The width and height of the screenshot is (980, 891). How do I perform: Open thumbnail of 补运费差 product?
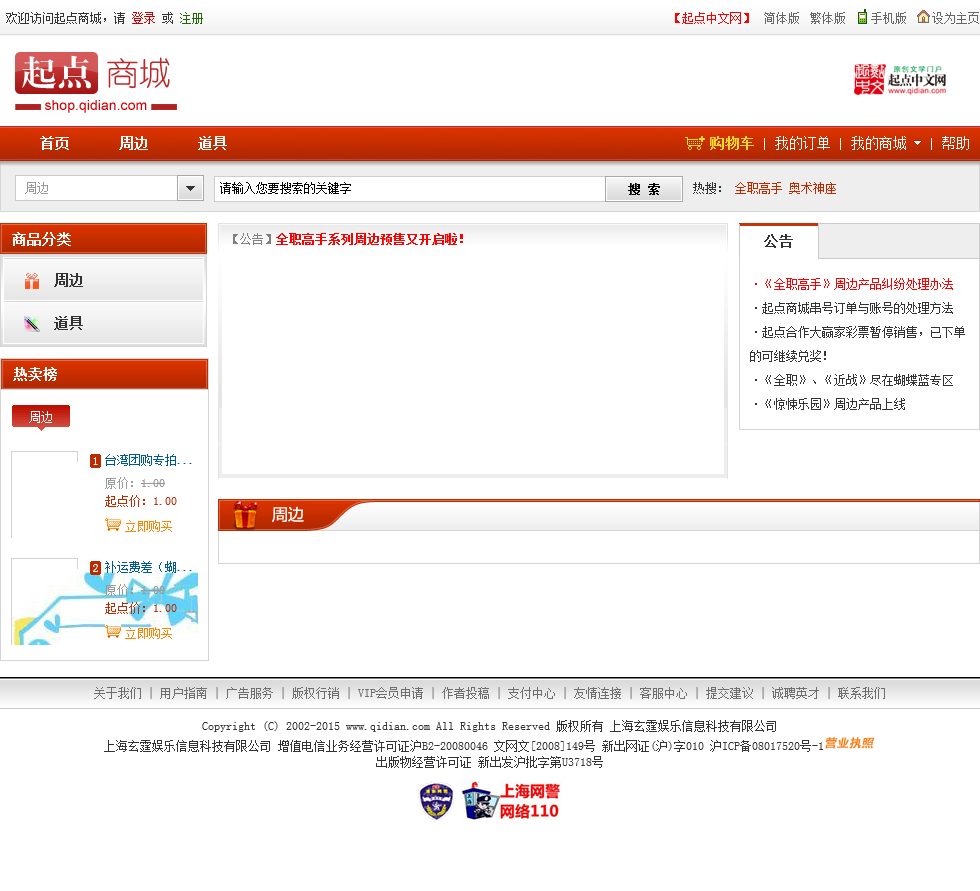(45, 602)
